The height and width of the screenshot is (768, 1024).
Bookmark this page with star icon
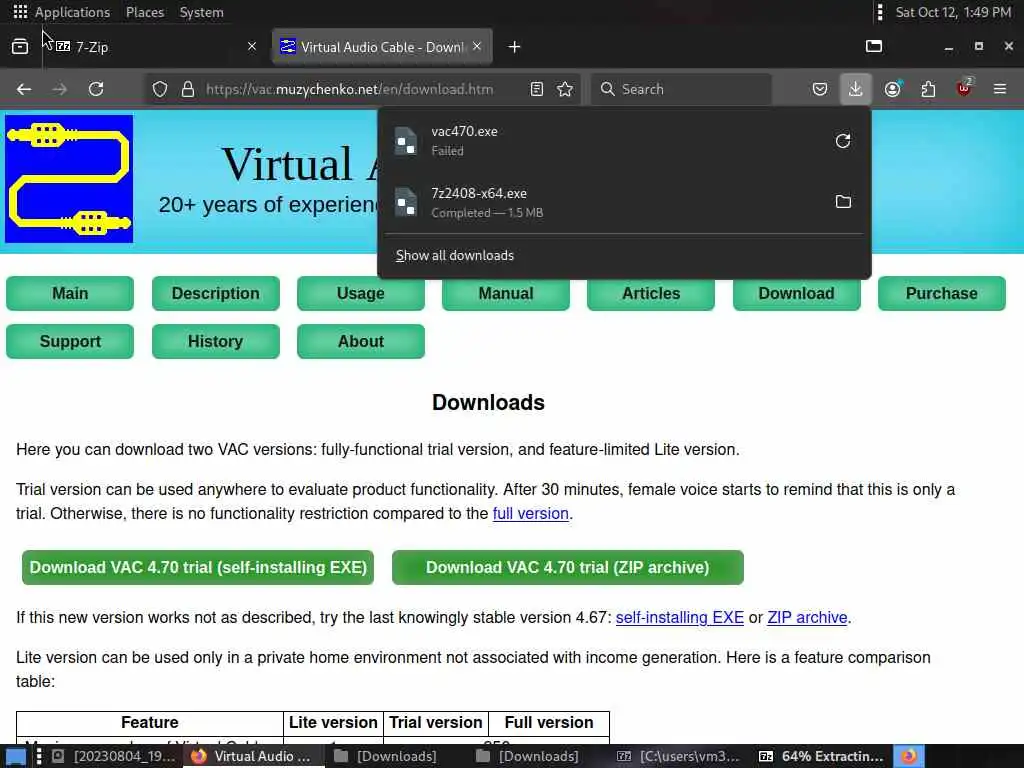[565, 89]
